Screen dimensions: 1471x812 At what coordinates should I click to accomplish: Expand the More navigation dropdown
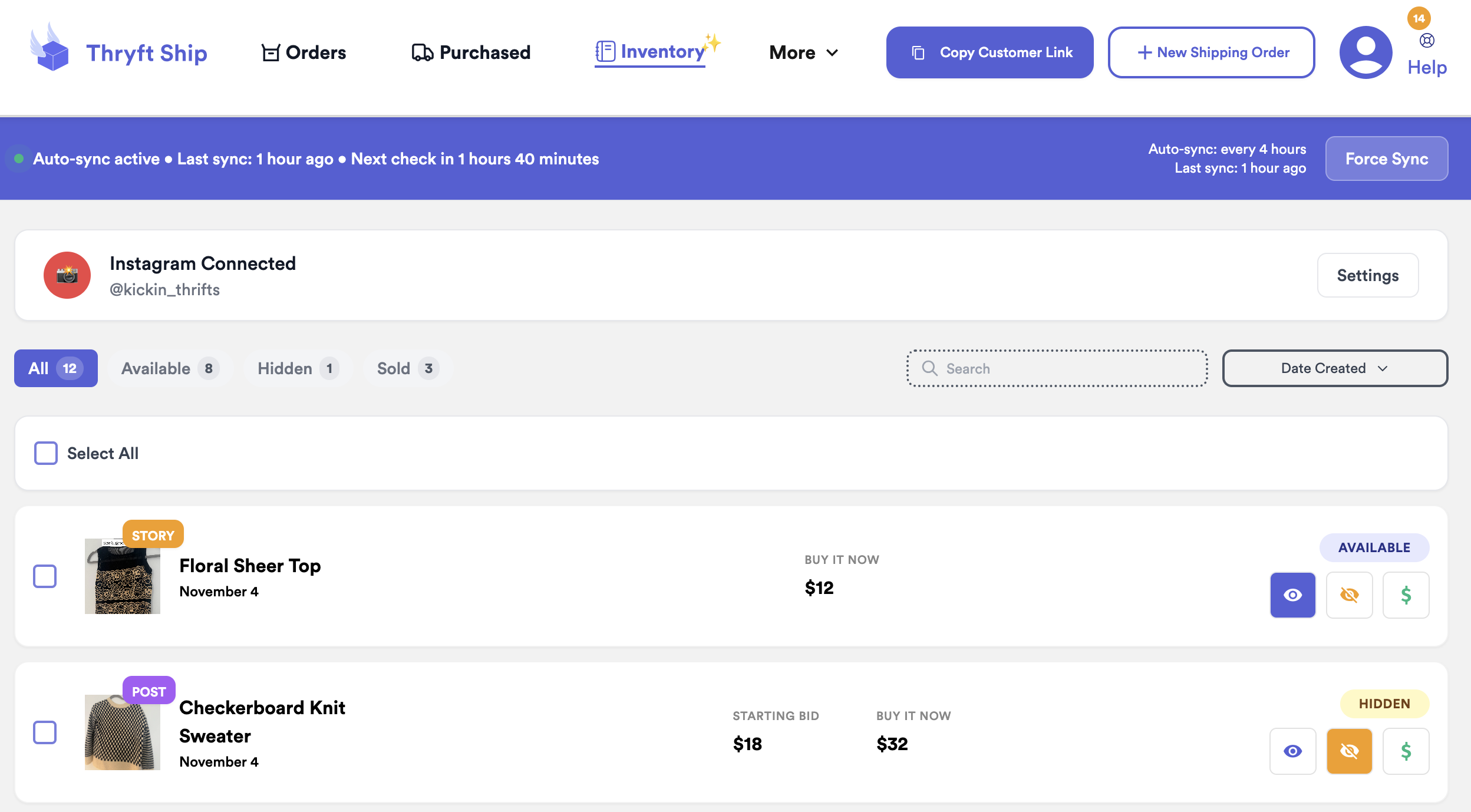pos(803,52)
